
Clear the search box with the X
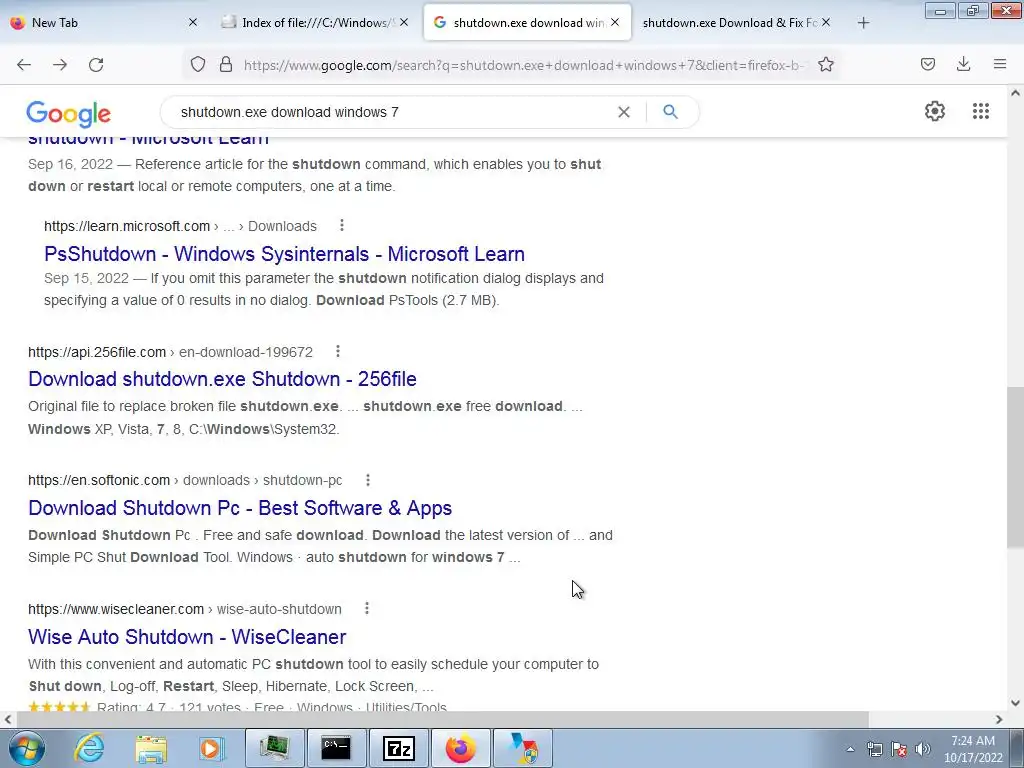coord(624,112)
